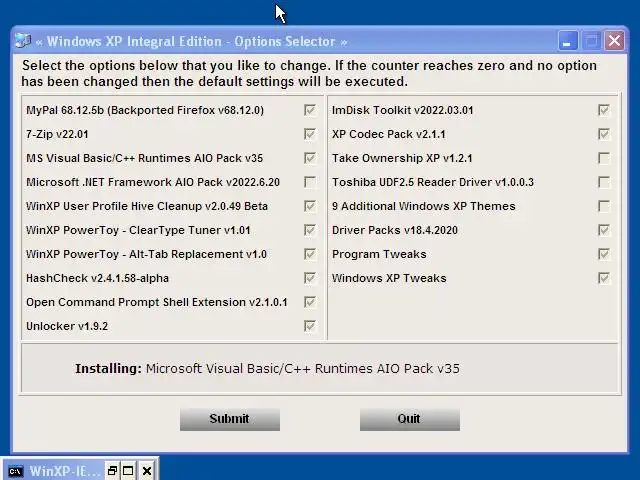Viewport: 640px width, 480px height.
Task: Click 'WinXP PowerToy - Alt-Tab Replacement v1.0' label
Action: 146,254
